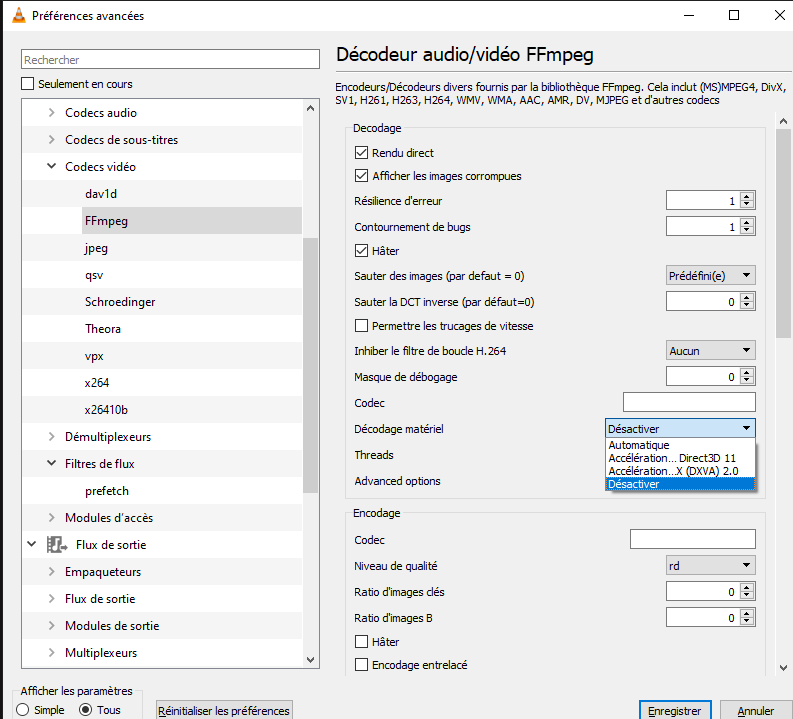Click the tree panel scroll-down arrow
793x719 pixels.
coord(311,660)
